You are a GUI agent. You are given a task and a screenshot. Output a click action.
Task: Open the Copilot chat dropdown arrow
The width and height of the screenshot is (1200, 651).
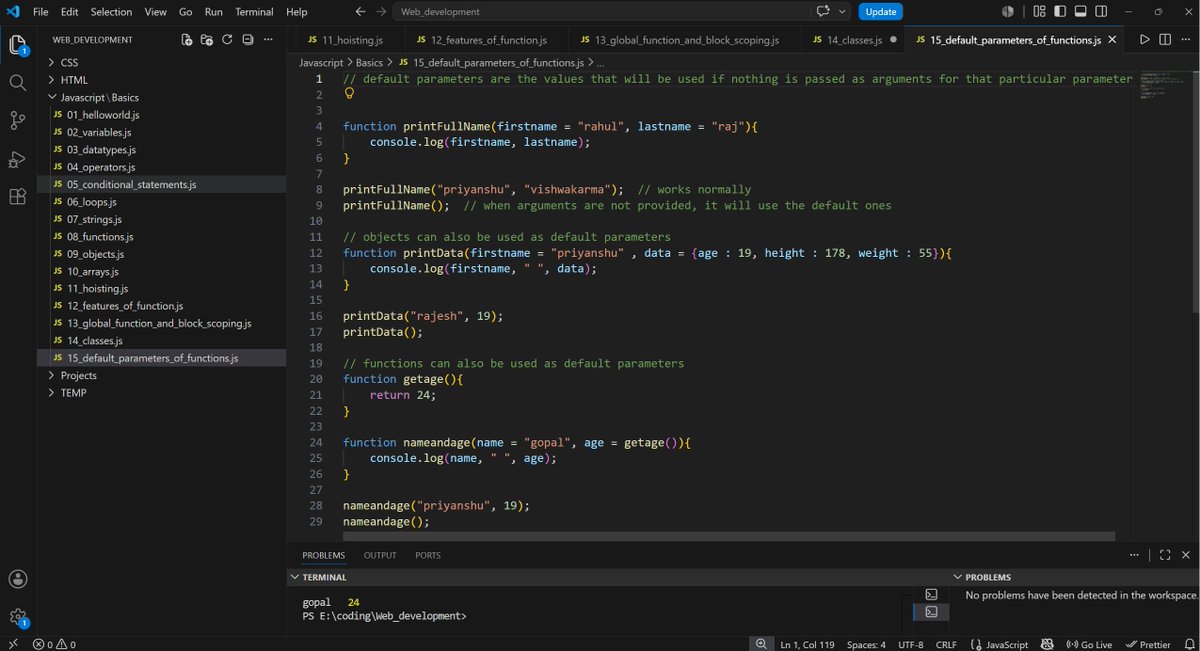pos(842,12)
